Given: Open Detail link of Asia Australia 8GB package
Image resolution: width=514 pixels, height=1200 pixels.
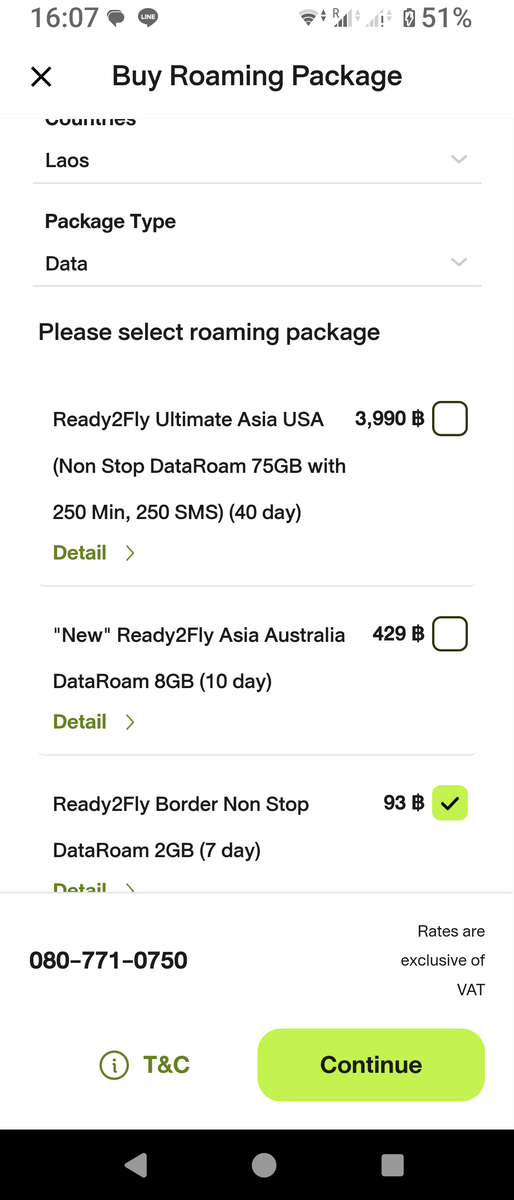Looking at the screenshot, I should pos(80,721).
